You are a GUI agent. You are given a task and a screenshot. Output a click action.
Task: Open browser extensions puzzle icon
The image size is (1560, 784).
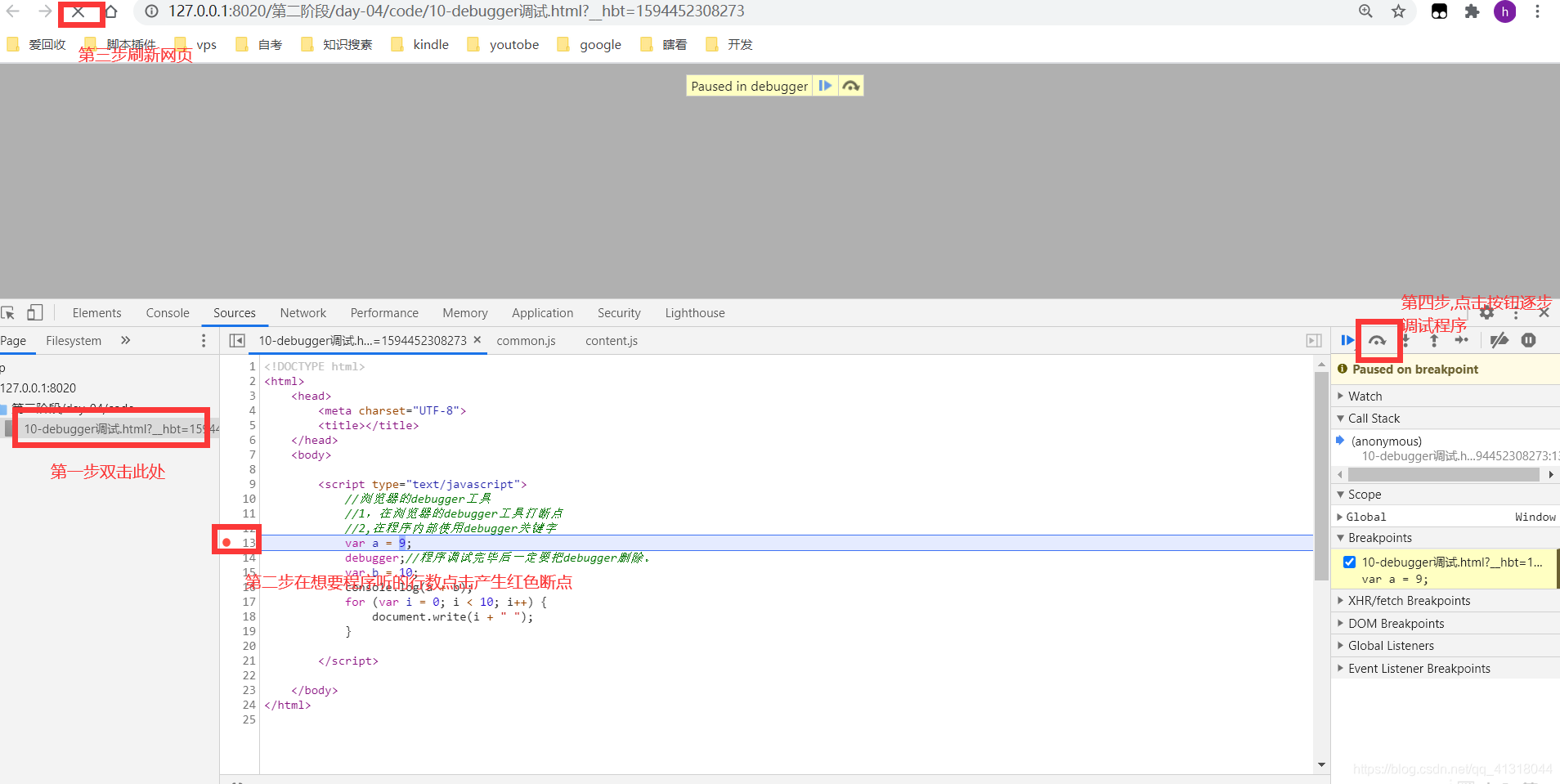coord(1472,11)
